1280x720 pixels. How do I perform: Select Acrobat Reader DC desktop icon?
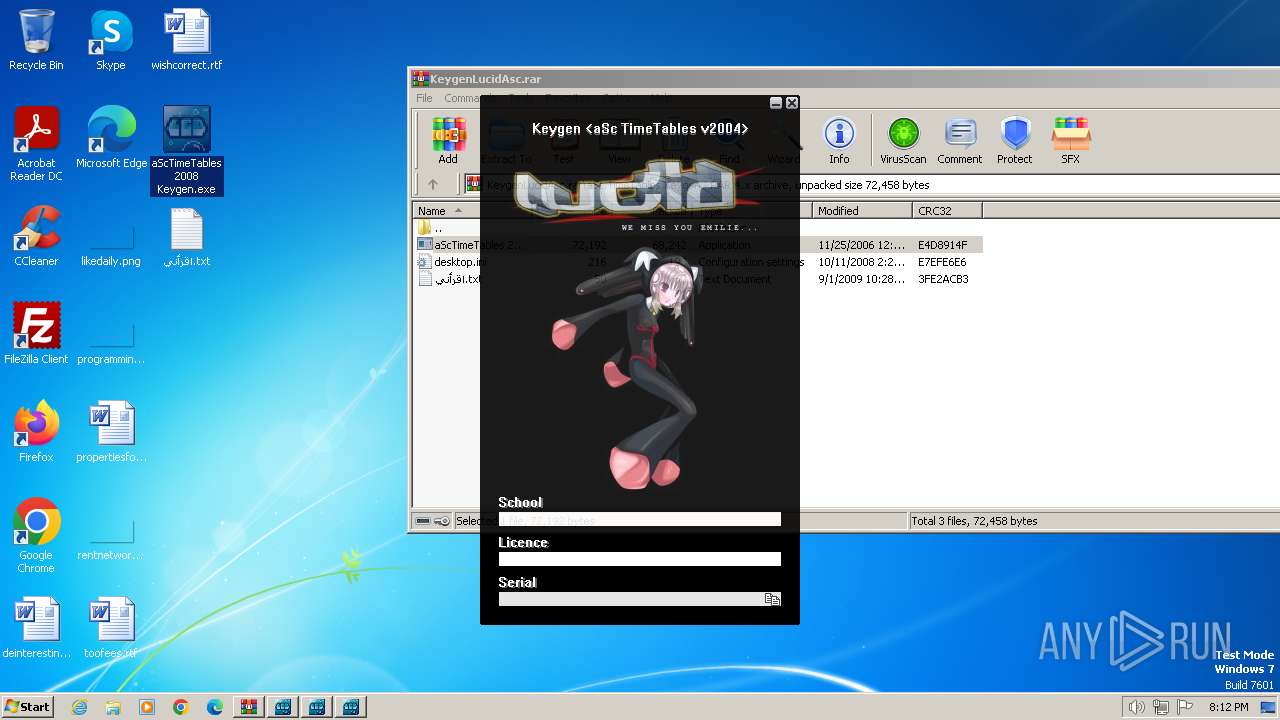[36, 145]
